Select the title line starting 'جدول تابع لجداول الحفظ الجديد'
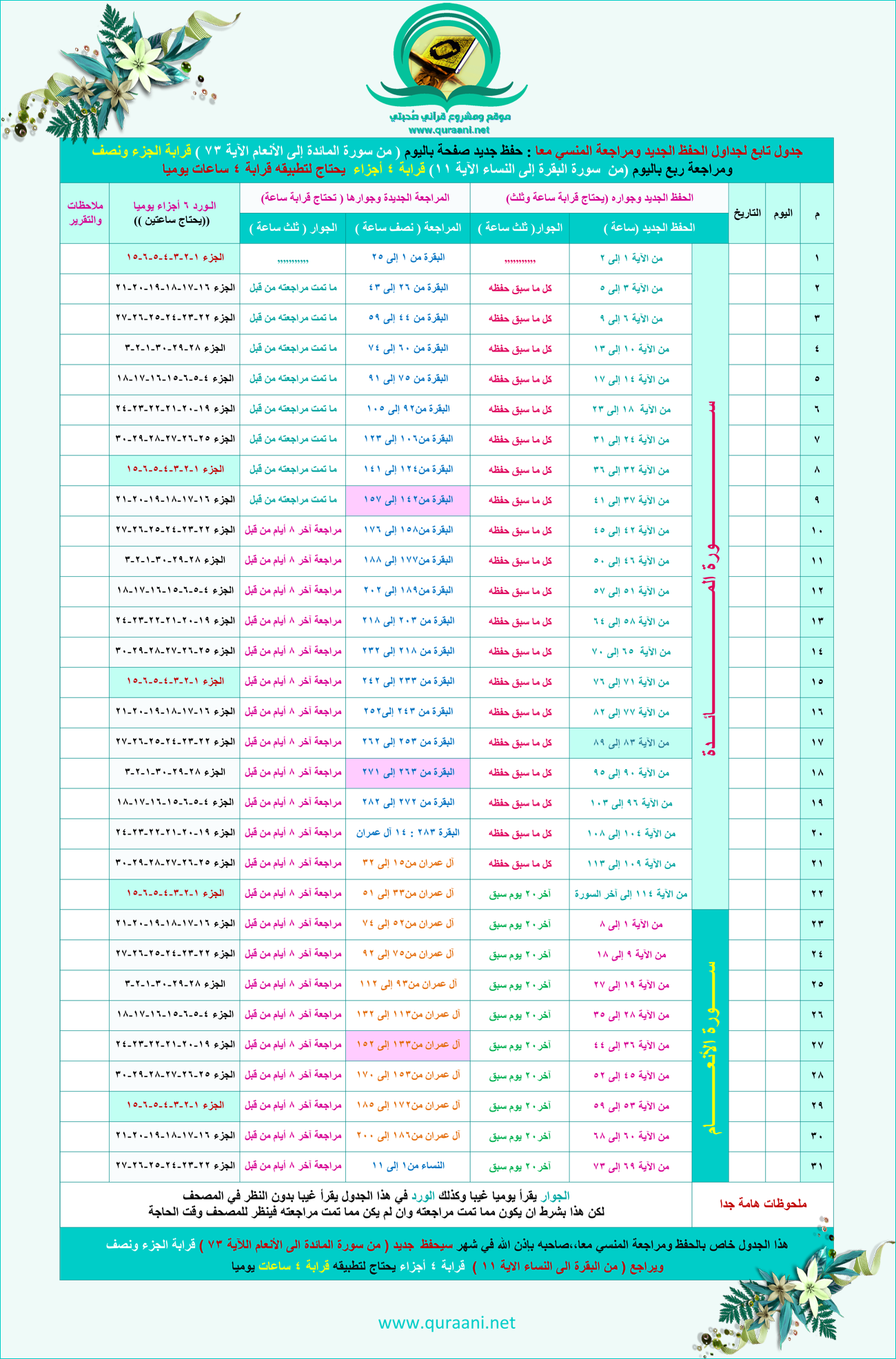896x1359 pixels. 447,152
